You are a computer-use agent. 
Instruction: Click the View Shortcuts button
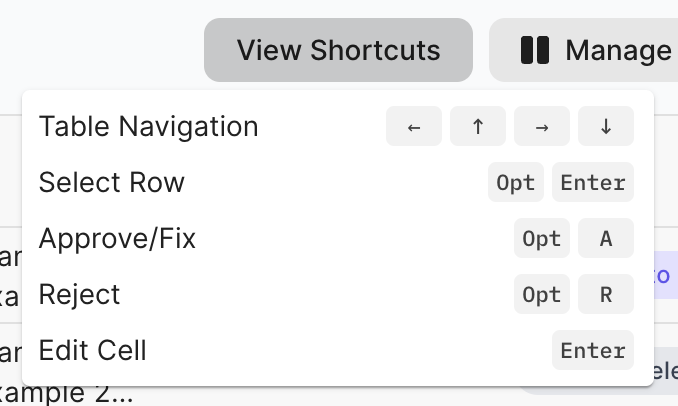tap(338, 50)
